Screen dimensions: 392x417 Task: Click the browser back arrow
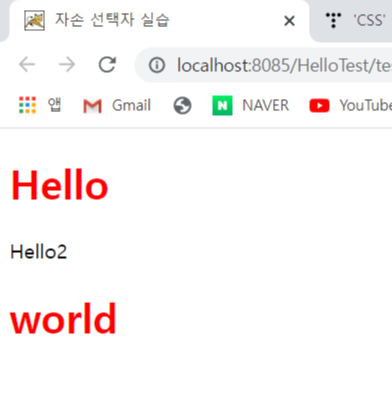[x=27, y=64]
